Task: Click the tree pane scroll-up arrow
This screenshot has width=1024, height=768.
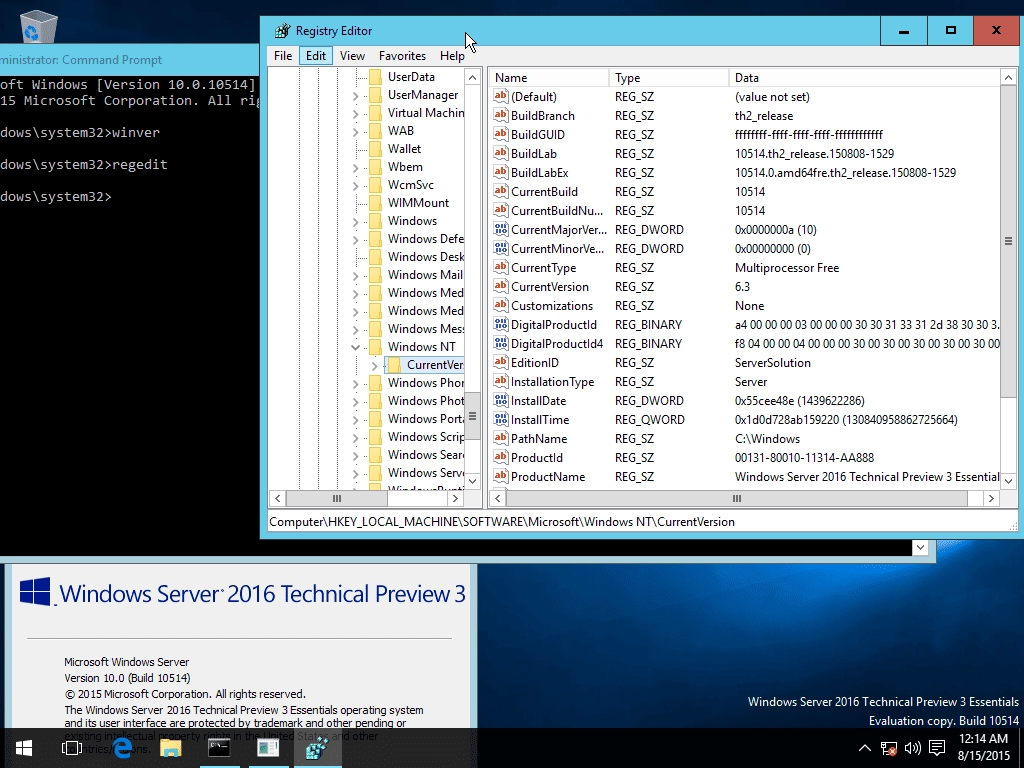Action: pyautogui.click(x=472, y=77)
